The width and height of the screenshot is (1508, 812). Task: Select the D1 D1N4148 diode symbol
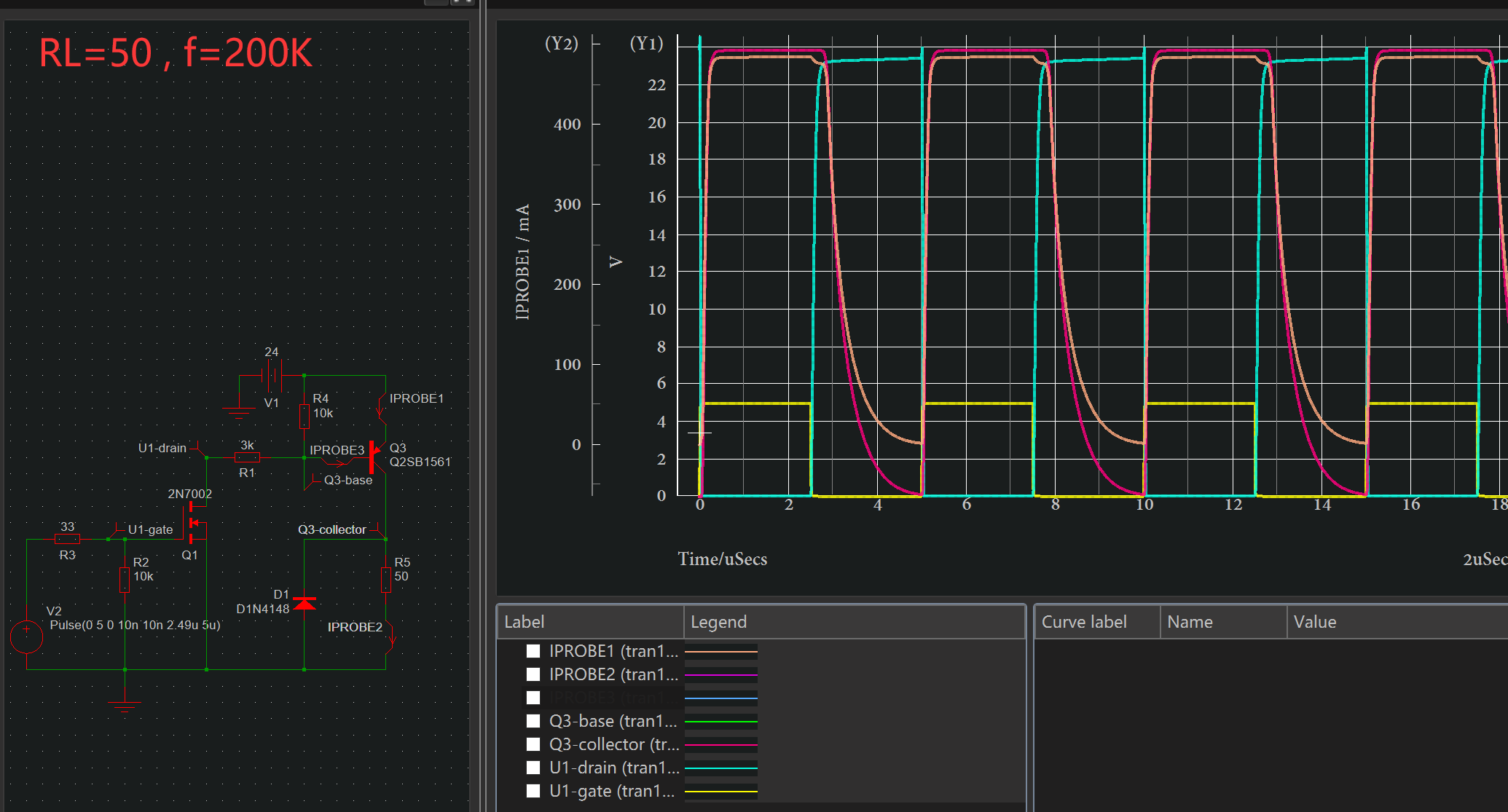(305, 603)
